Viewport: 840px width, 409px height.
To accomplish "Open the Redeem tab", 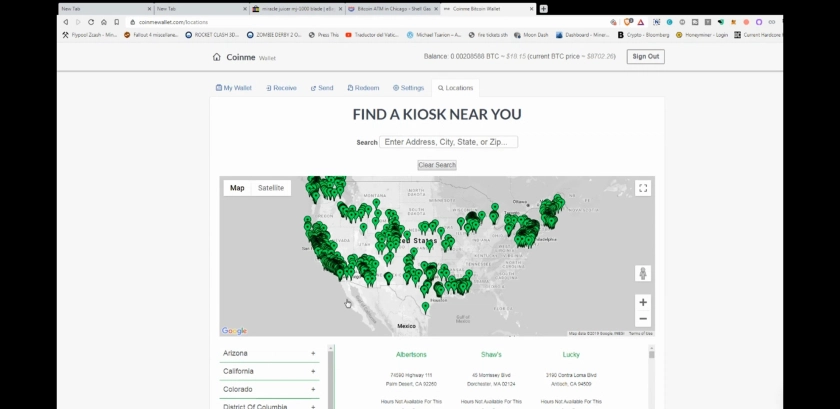I will point(363,88).
